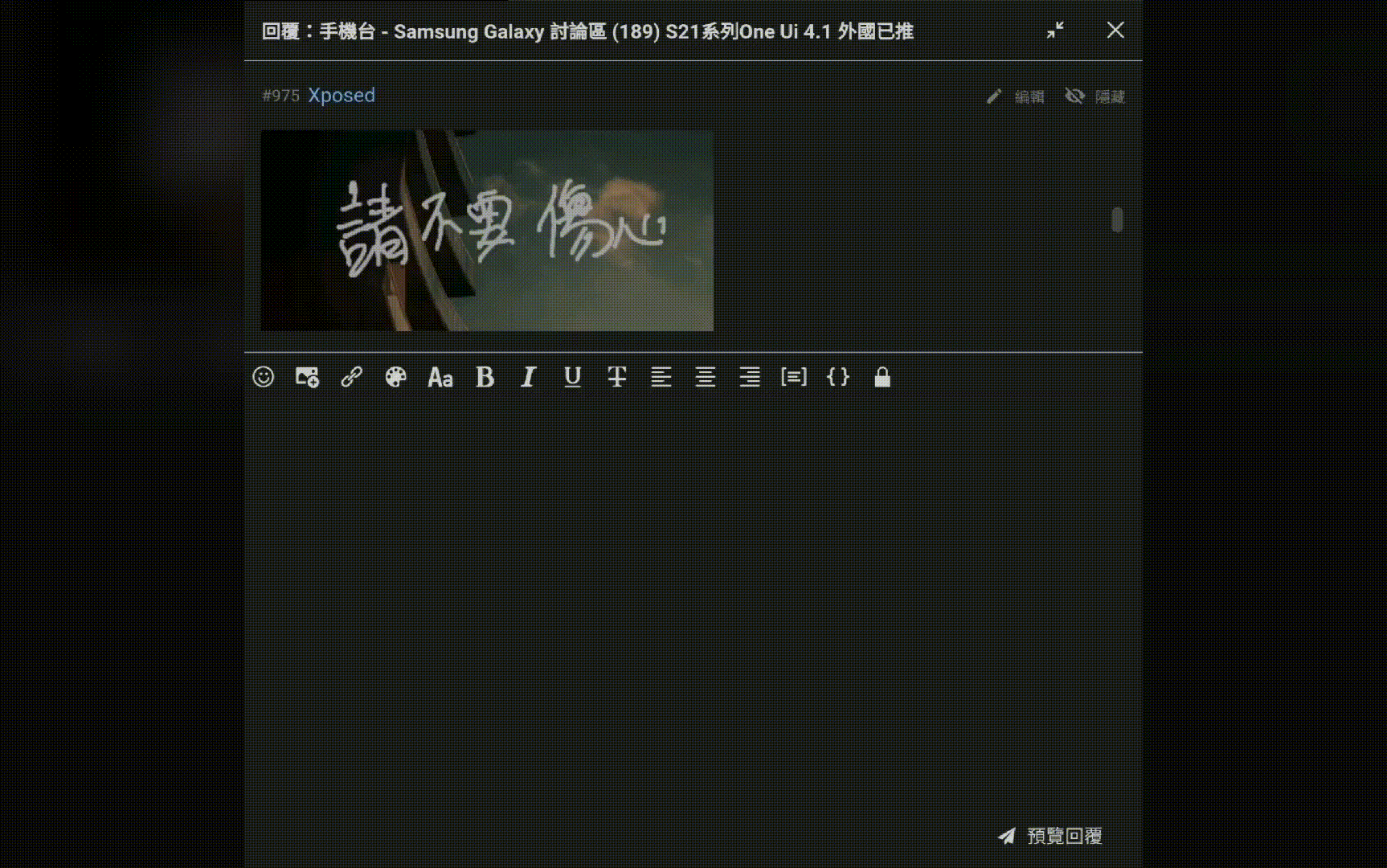Insert a hyperlink using the link icon

coord(351,377)
